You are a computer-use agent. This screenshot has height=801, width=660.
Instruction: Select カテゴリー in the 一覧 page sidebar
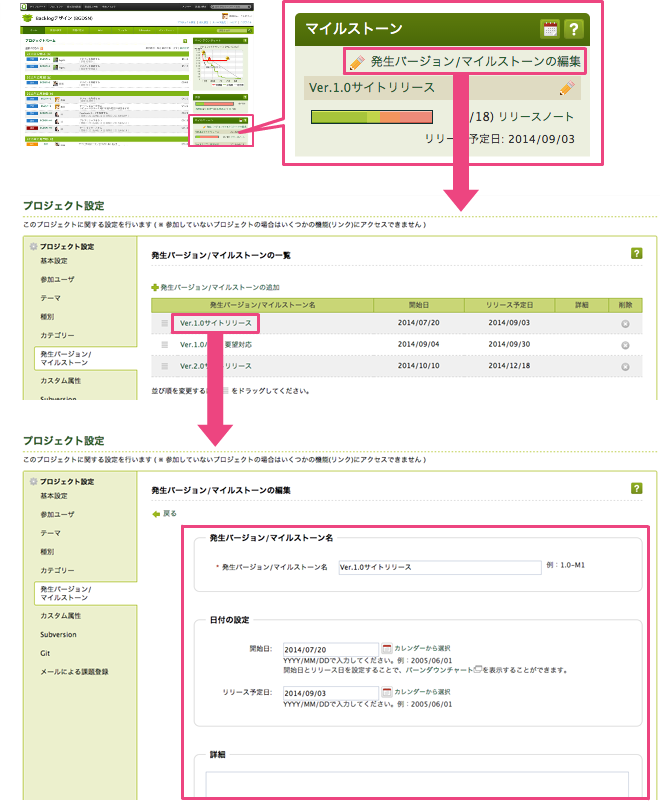[x=57, y=335]
